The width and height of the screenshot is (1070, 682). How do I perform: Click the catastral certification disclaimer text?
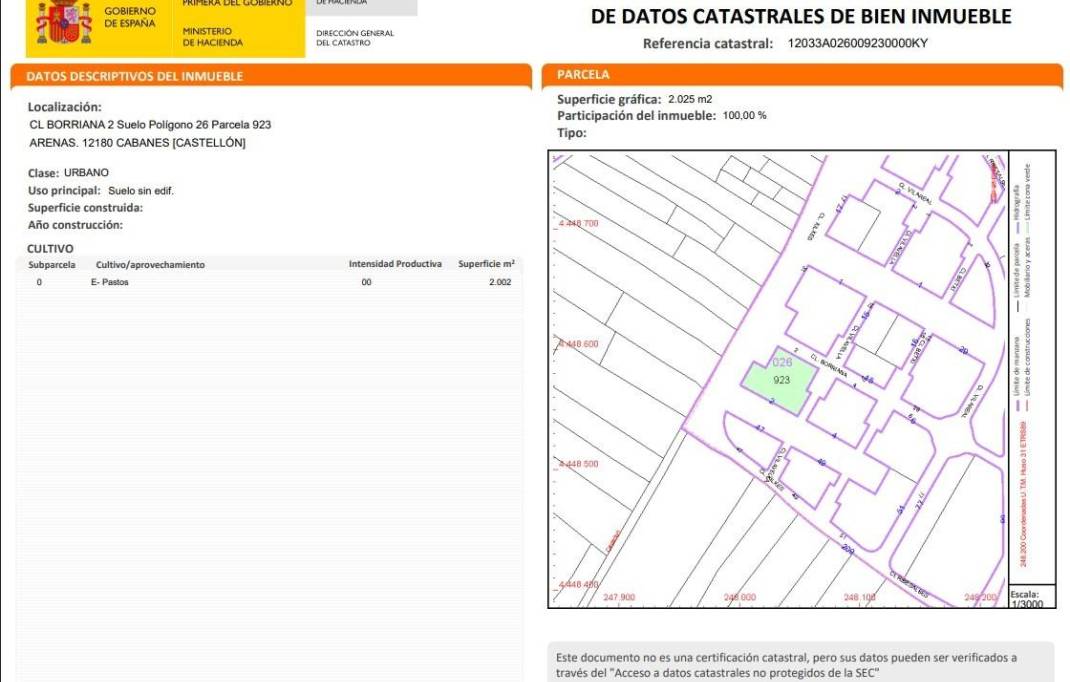point(786,665)
